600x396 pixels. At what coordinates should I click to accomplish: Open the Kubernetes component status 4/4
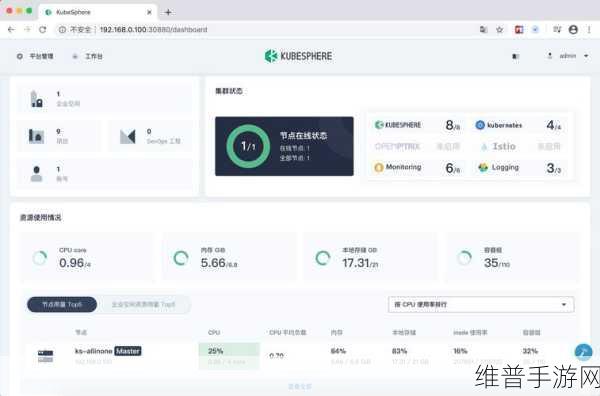[x=518, y=125]
